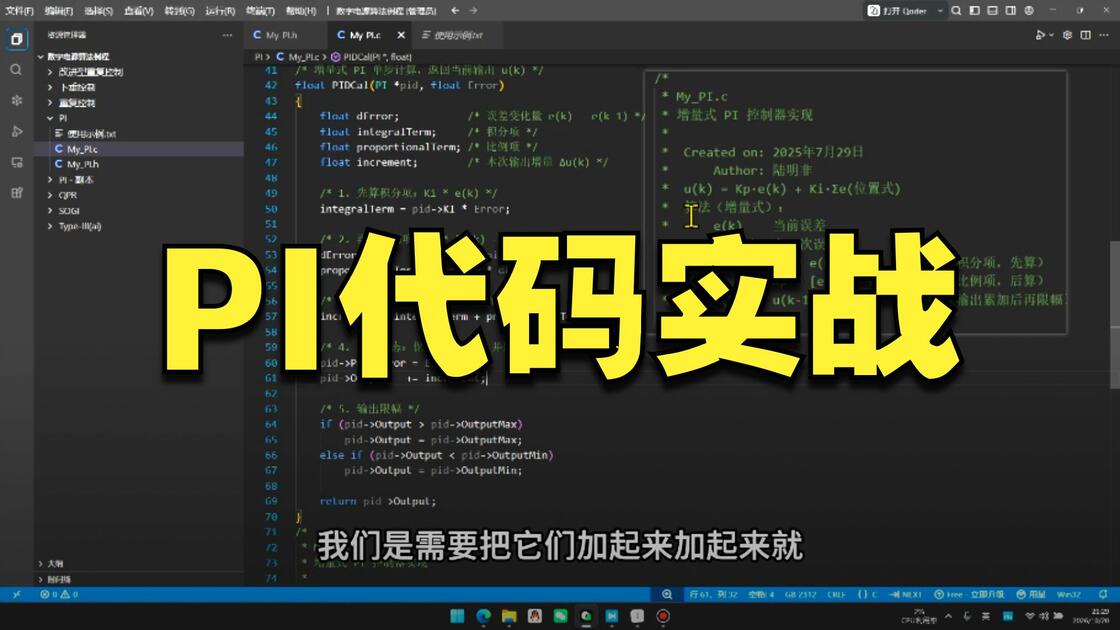
Task: Open the dropdown beside the run icon
Action: coord(1051,35)
